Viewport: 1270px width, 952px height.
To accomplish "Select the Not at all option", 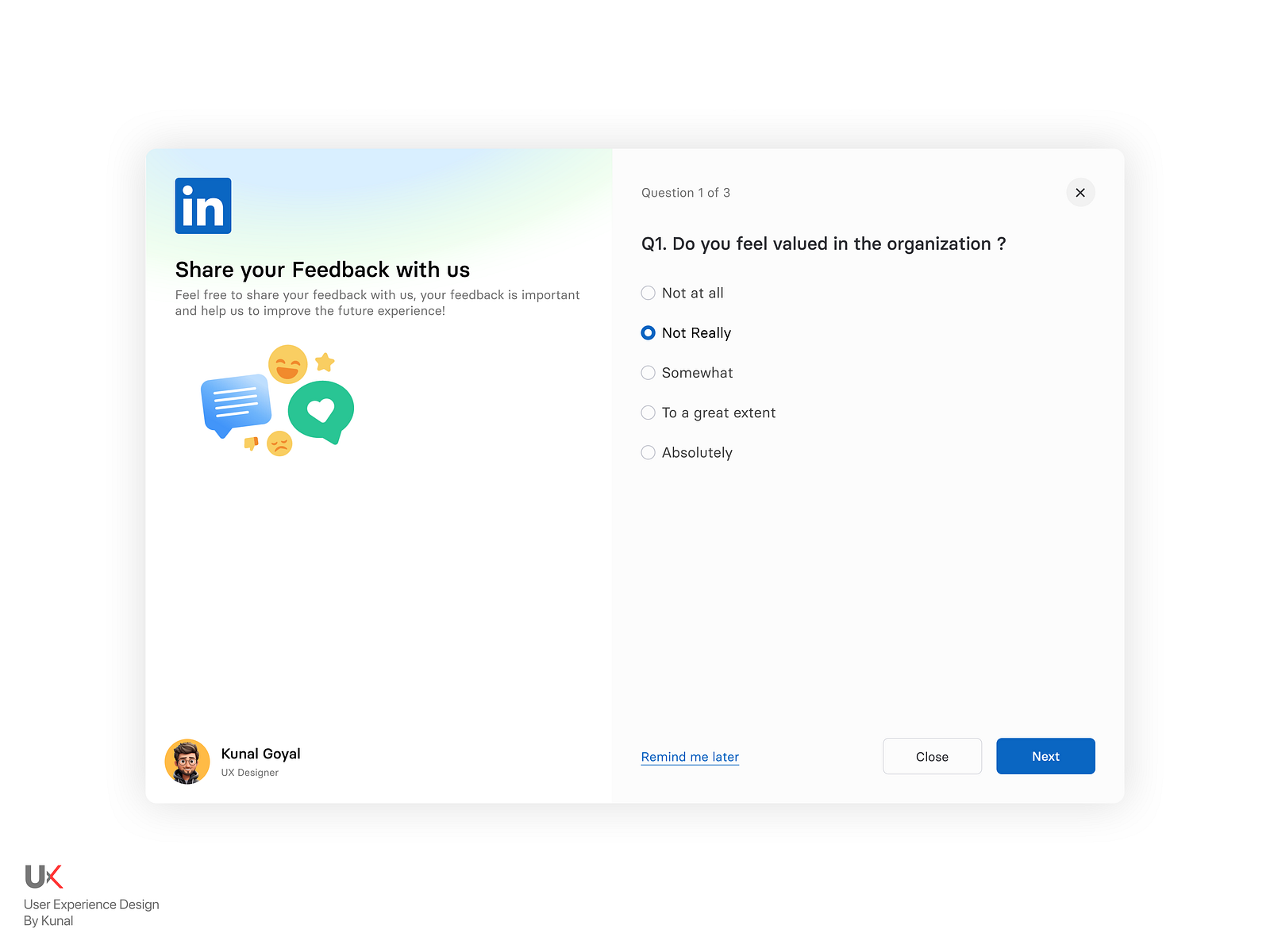I will coord(648,293).
